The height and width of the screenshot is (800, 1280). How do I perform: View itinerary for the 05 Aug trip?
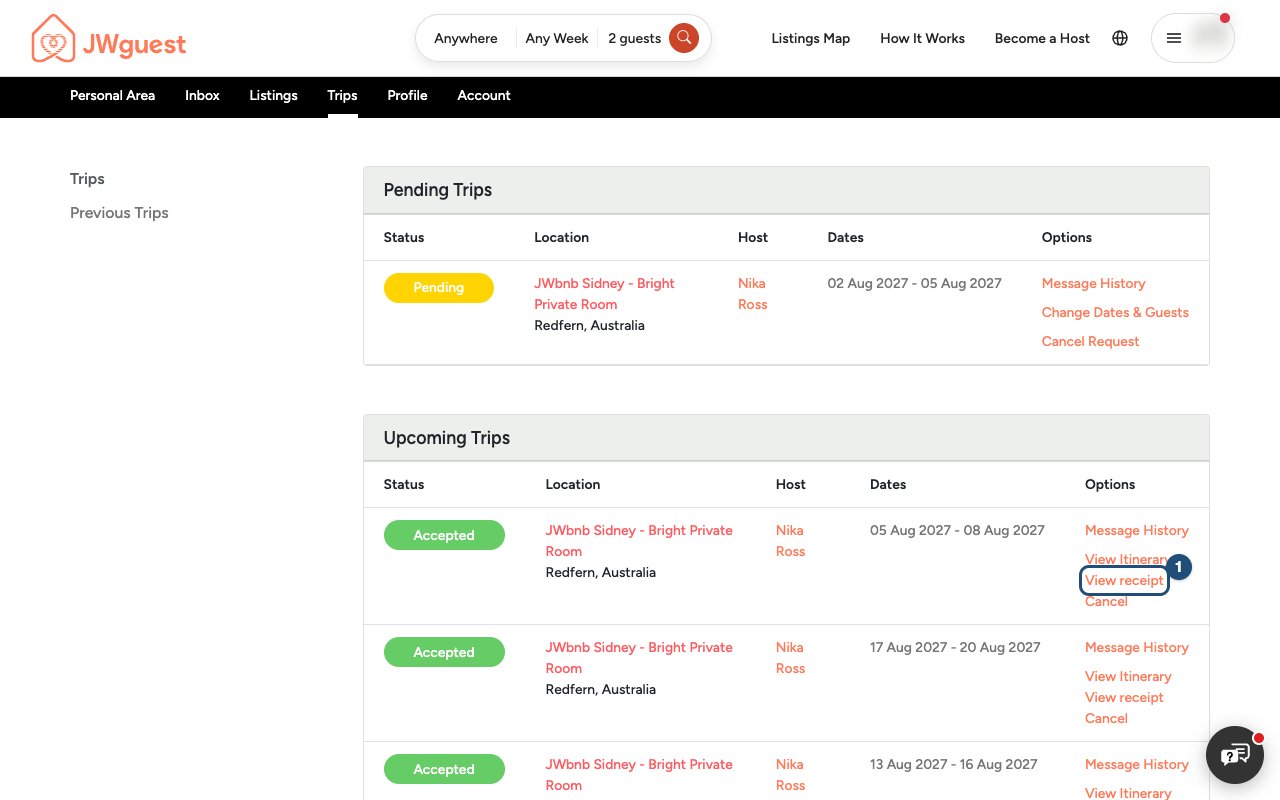(1128, 560)
